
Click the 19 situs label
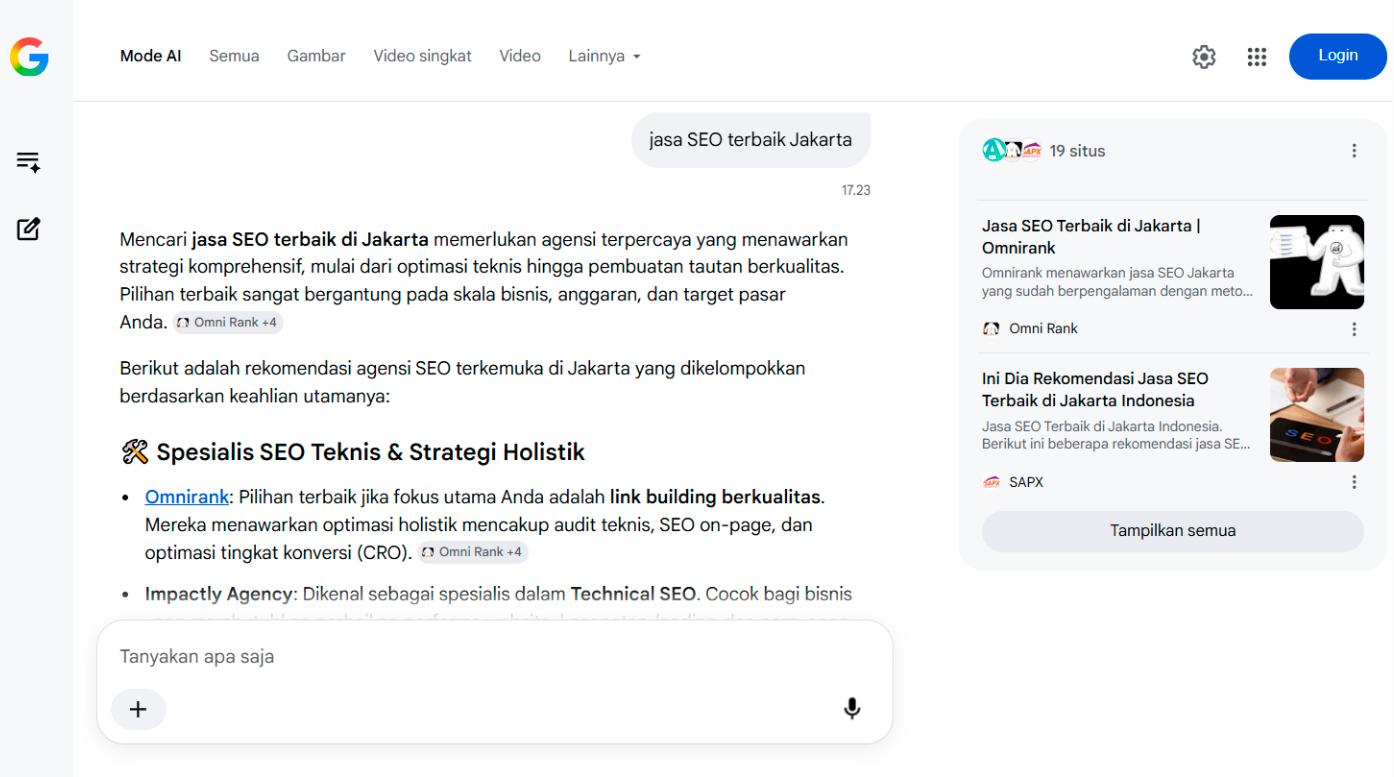[x=1077, y=151]
